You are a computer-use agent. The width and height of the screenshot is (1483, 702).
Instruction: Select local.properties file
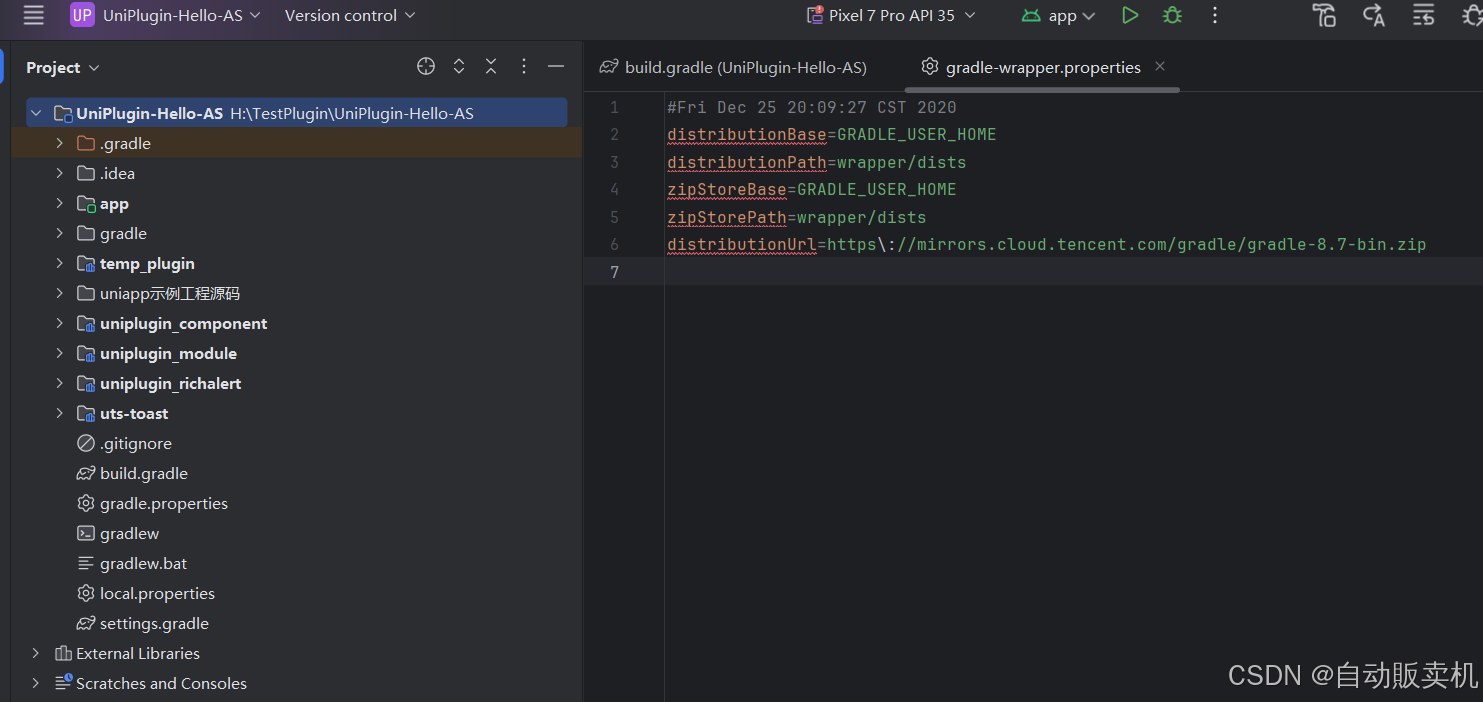point(158,593)
